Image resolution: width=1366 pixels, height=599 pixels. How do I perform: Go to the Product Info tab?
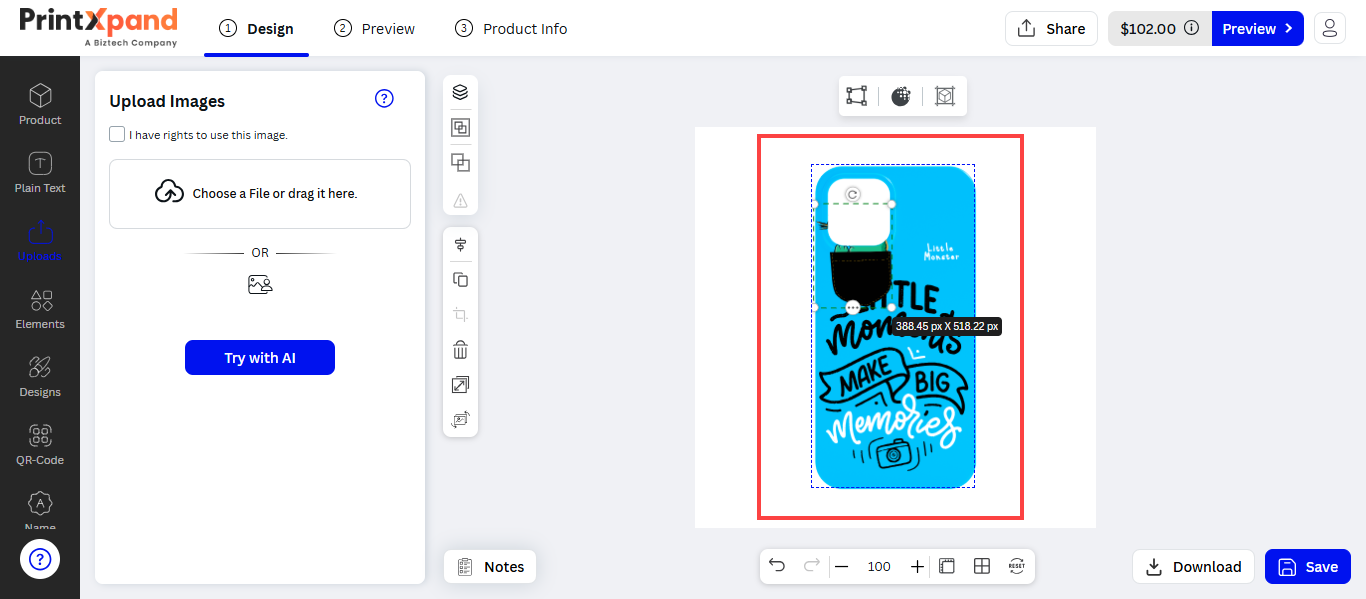click(511, 28)
